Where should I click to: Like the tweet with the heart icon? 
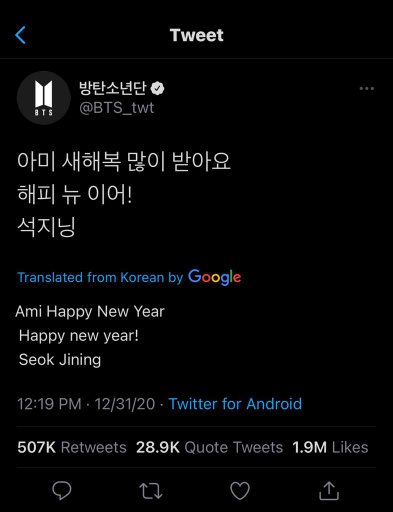(240, 491)
